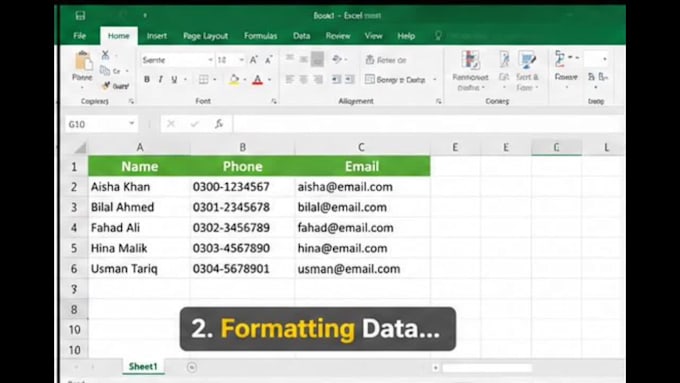This screenshot has width=680, height=383.
Task: Switch to the Formulas tab
Action: click(x=260, y=36)
